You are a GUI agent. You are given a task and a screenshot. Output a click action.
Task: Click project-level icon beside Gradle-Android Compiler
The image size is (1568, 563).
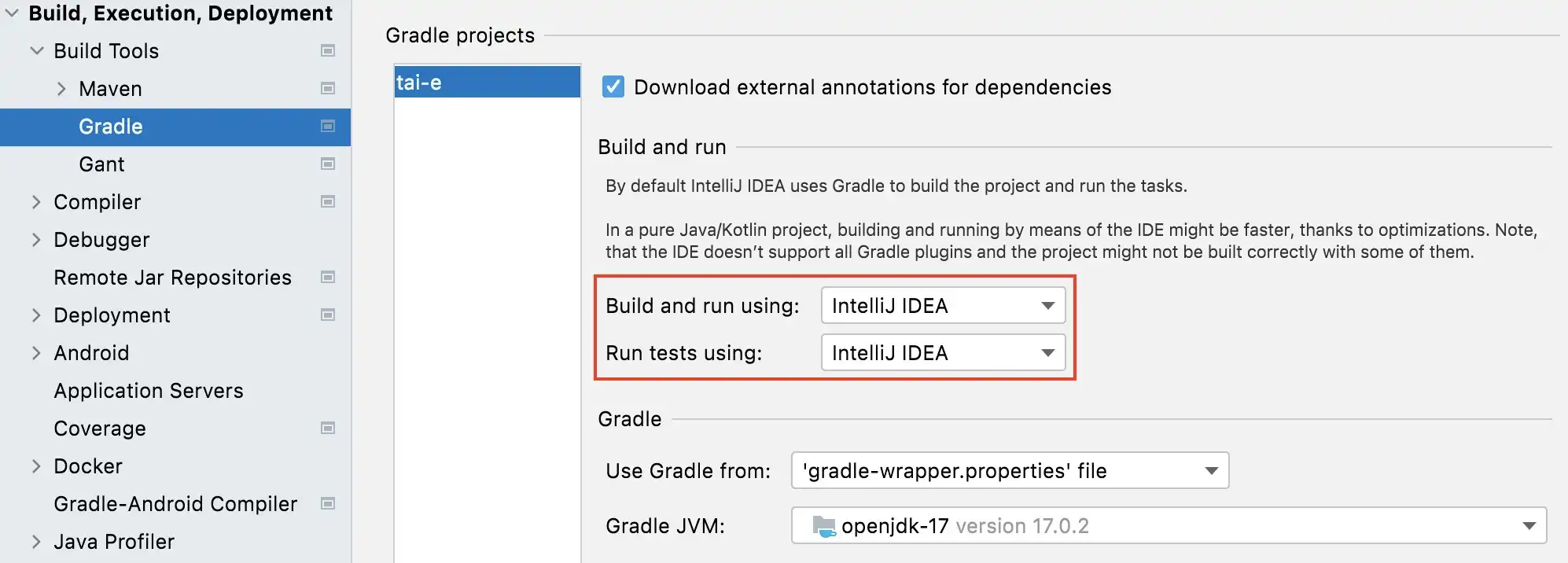[328, 504]
